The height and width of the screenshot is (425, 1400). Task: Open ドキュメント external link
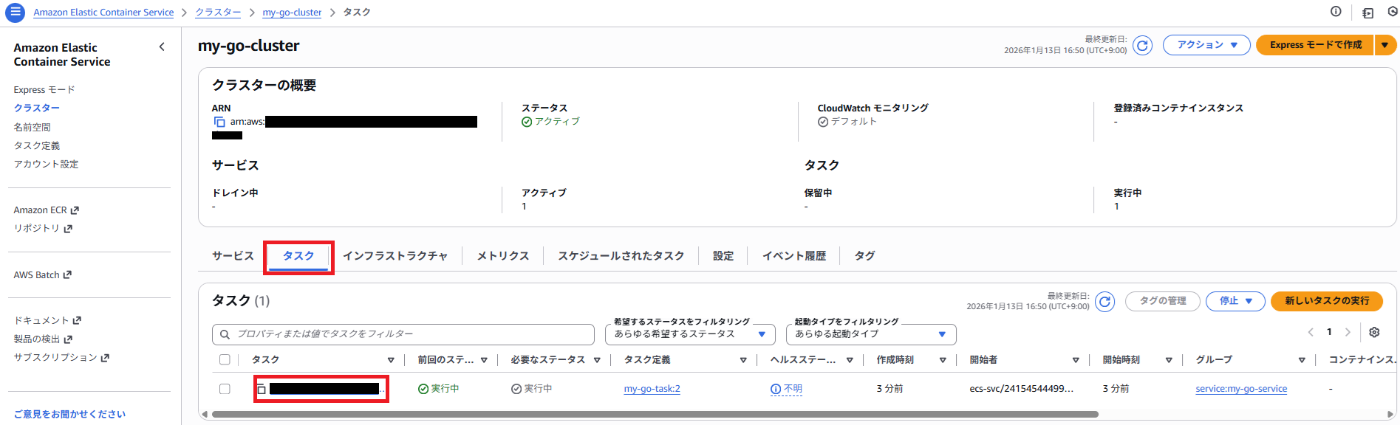click(47, 320)
